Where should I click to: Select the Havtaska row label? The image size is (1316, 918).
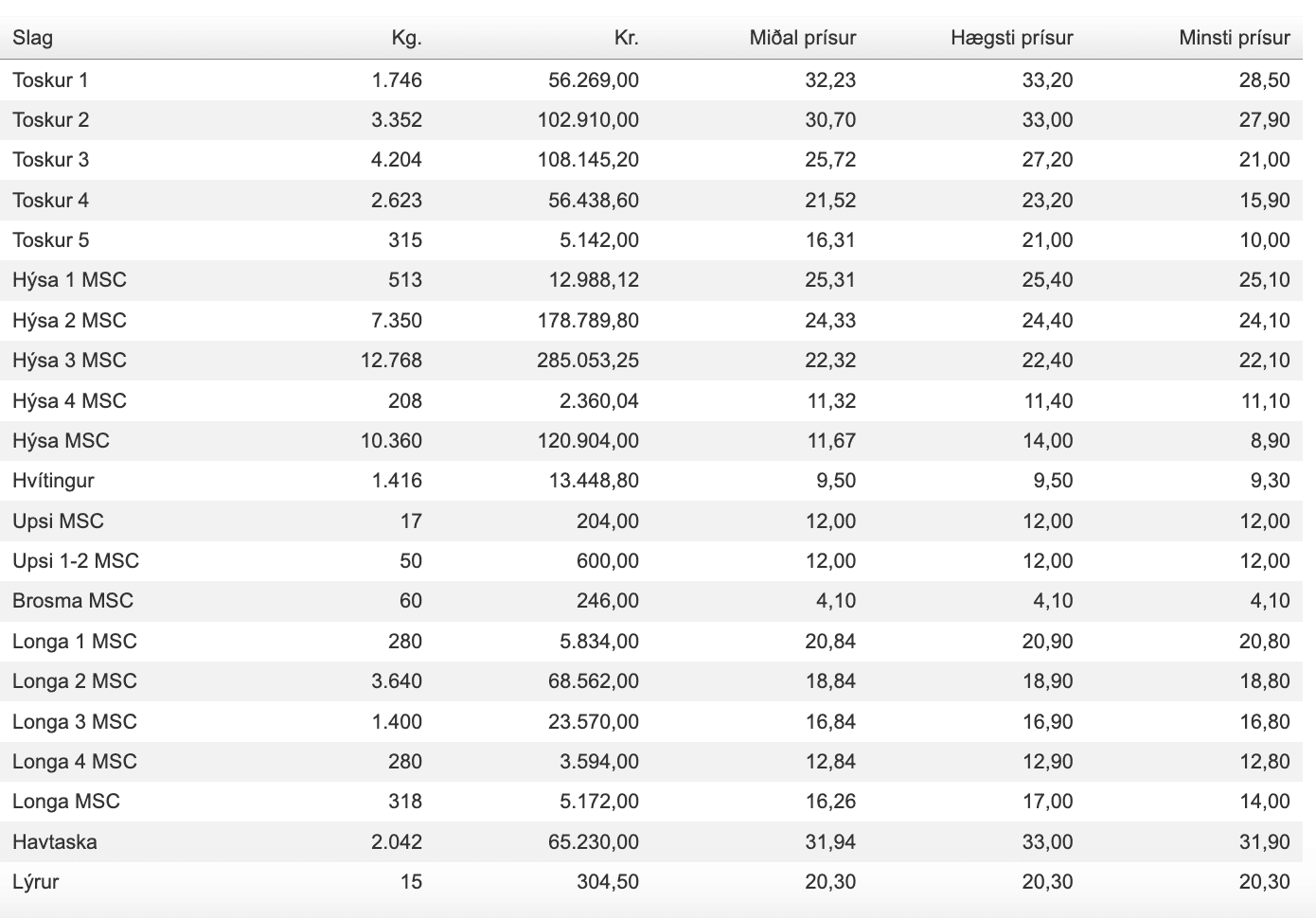(x=55, y=842)
